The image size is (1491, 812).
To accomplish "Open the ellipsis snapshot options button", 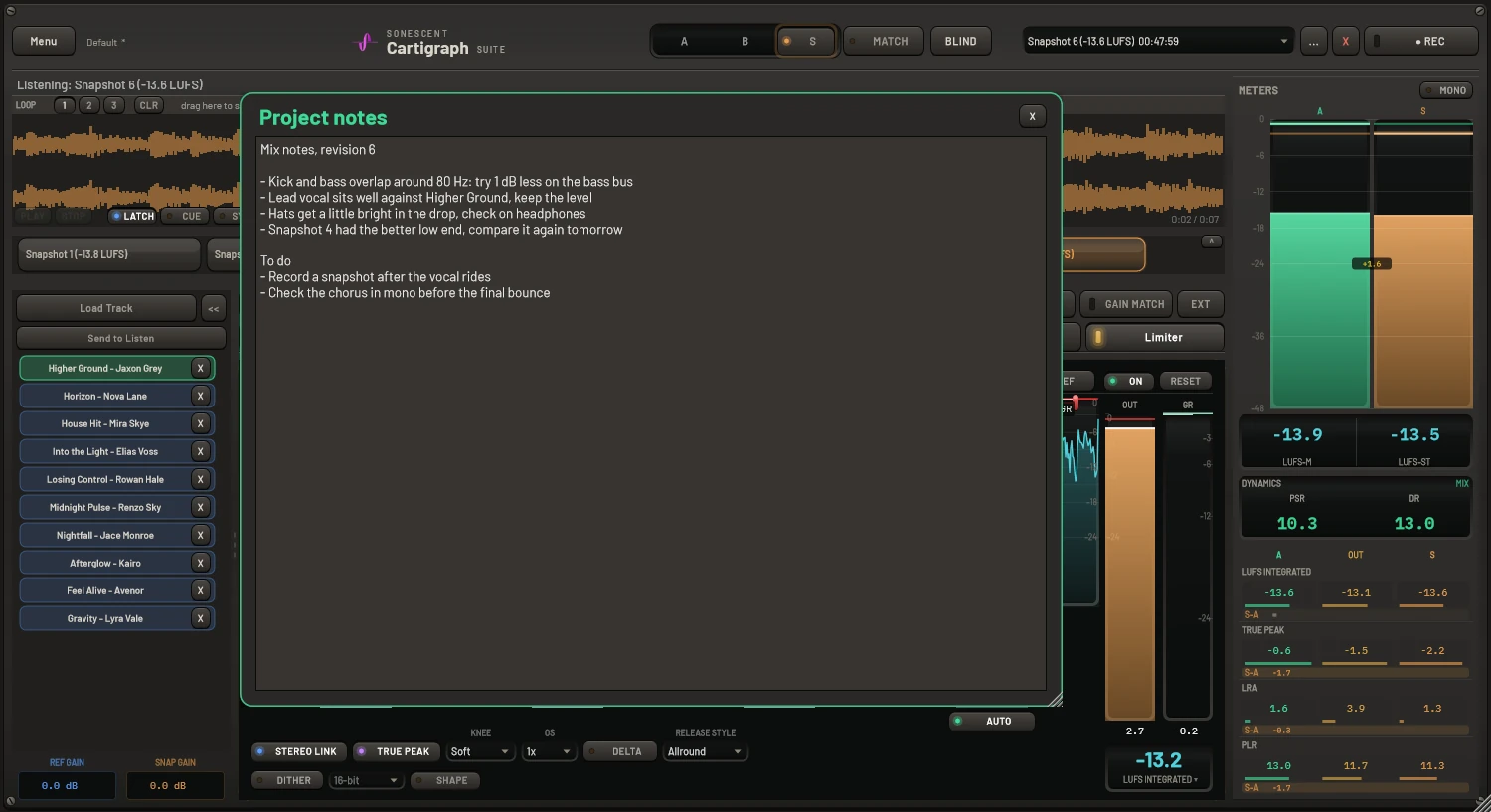I will tap(1313, 41).
